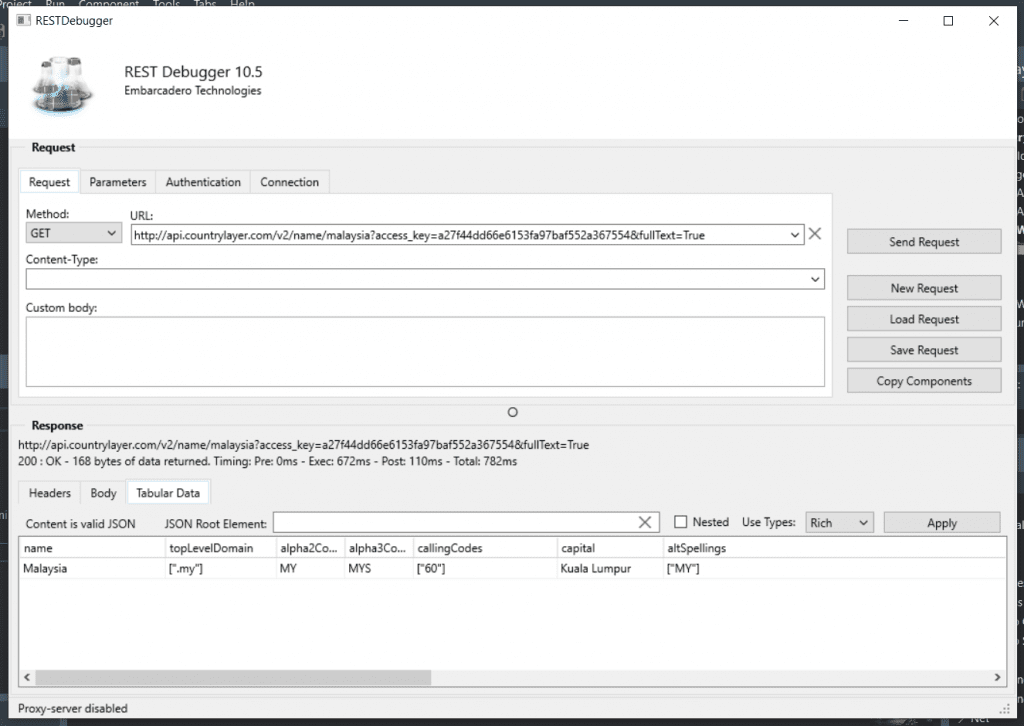Image resolution: width=1024 pixels, height=726 pixels.
Task: Click the New Request button
Action: [x=924, y=288]
